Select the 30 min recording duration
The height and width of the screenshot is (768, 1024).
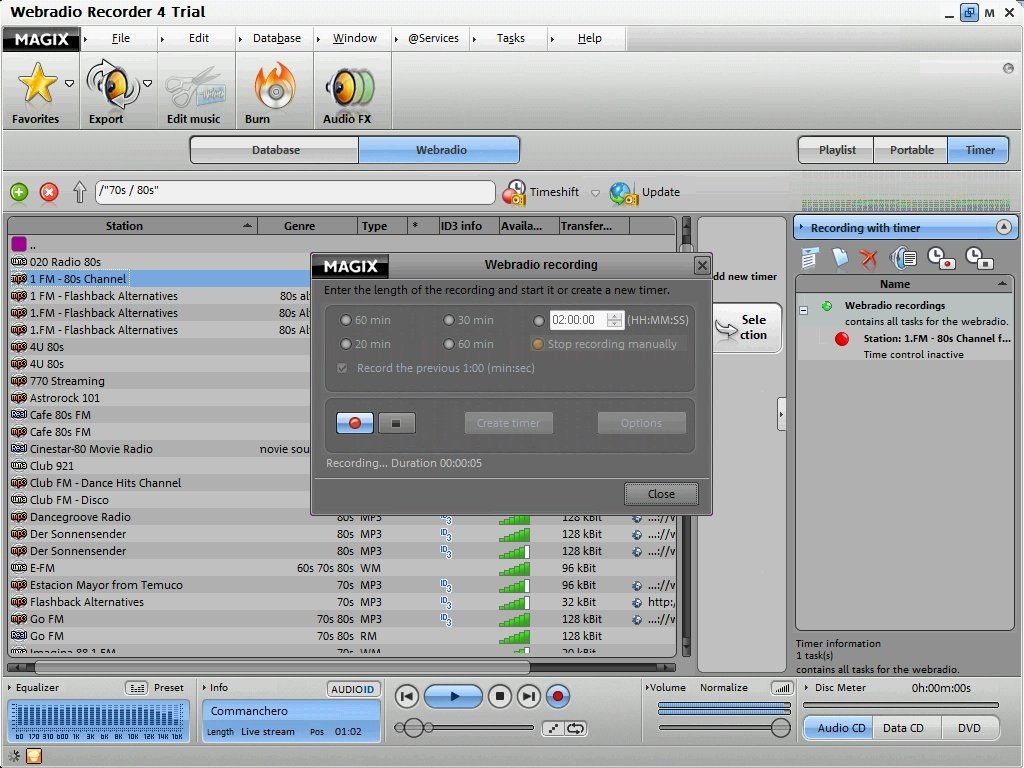tap(450, 320)
